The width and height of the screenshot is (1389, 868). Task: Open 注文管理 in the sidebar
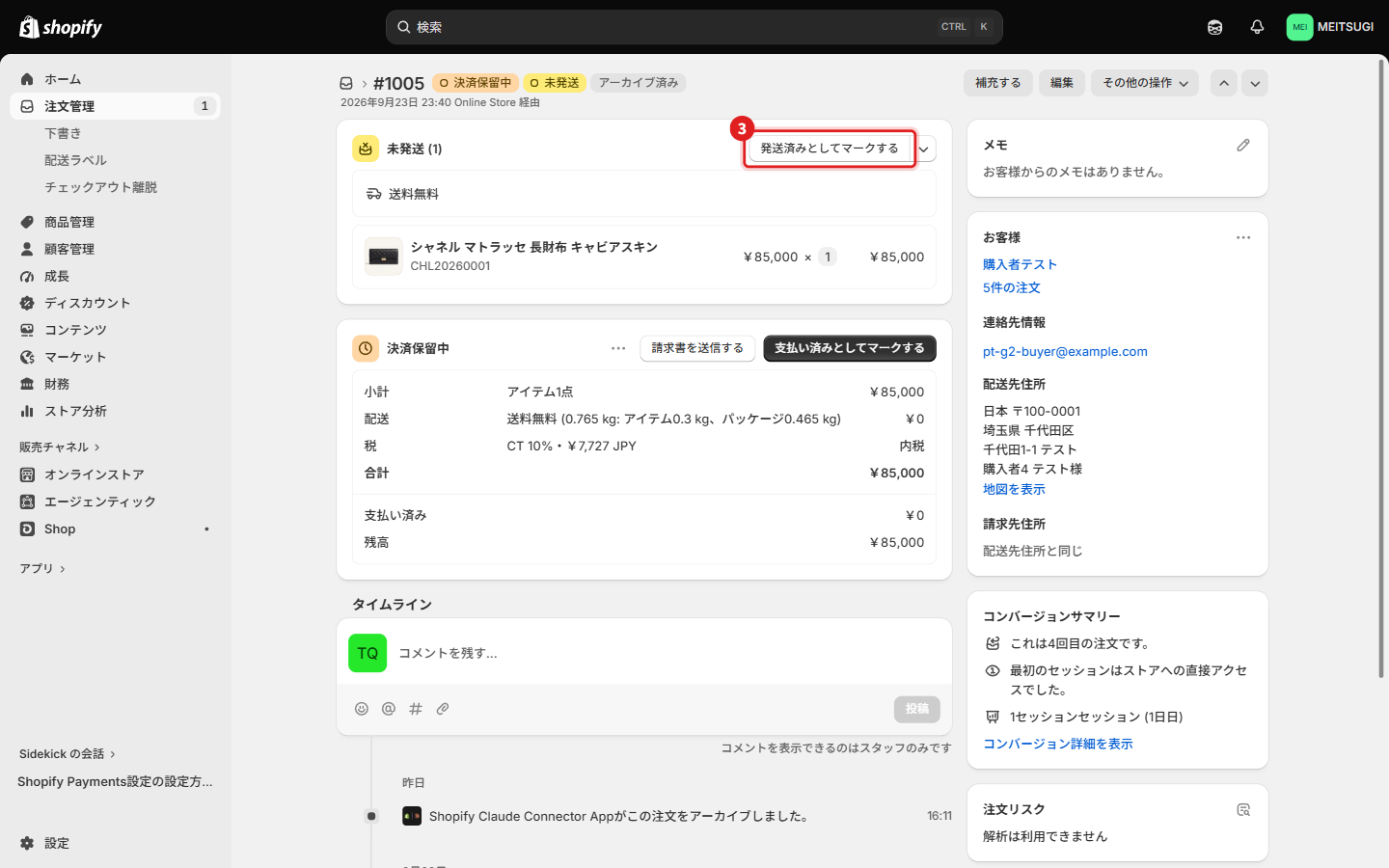click(x=115, y=106)
